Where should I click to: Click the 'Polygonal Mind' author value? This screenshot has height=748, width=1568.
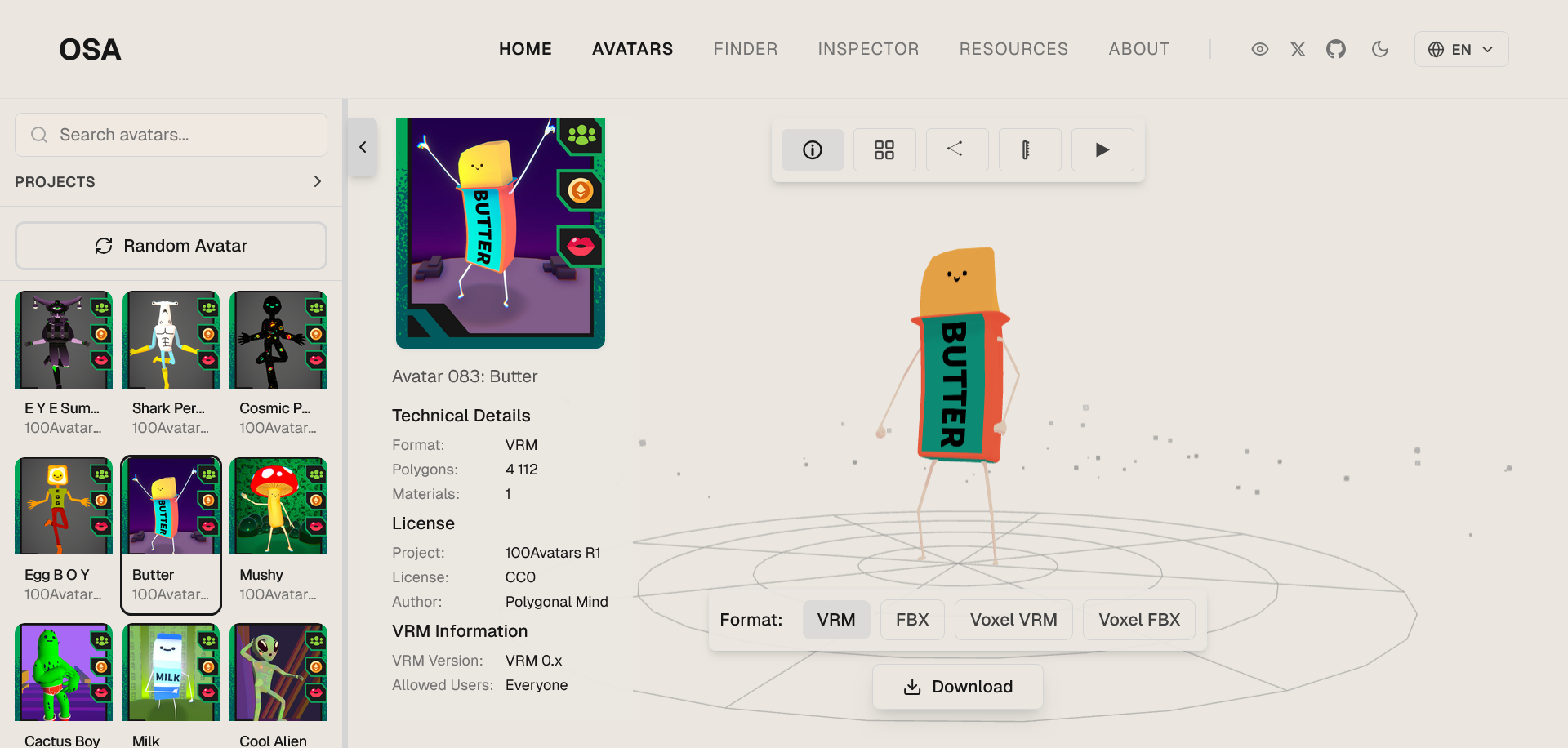coord(557,602)
